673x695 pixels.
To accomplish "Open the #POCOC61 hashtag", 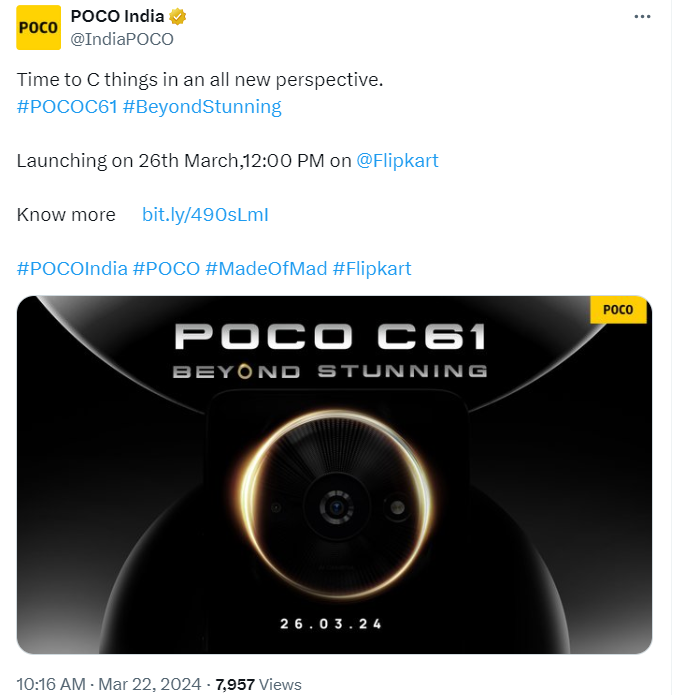I will [66, 106].
